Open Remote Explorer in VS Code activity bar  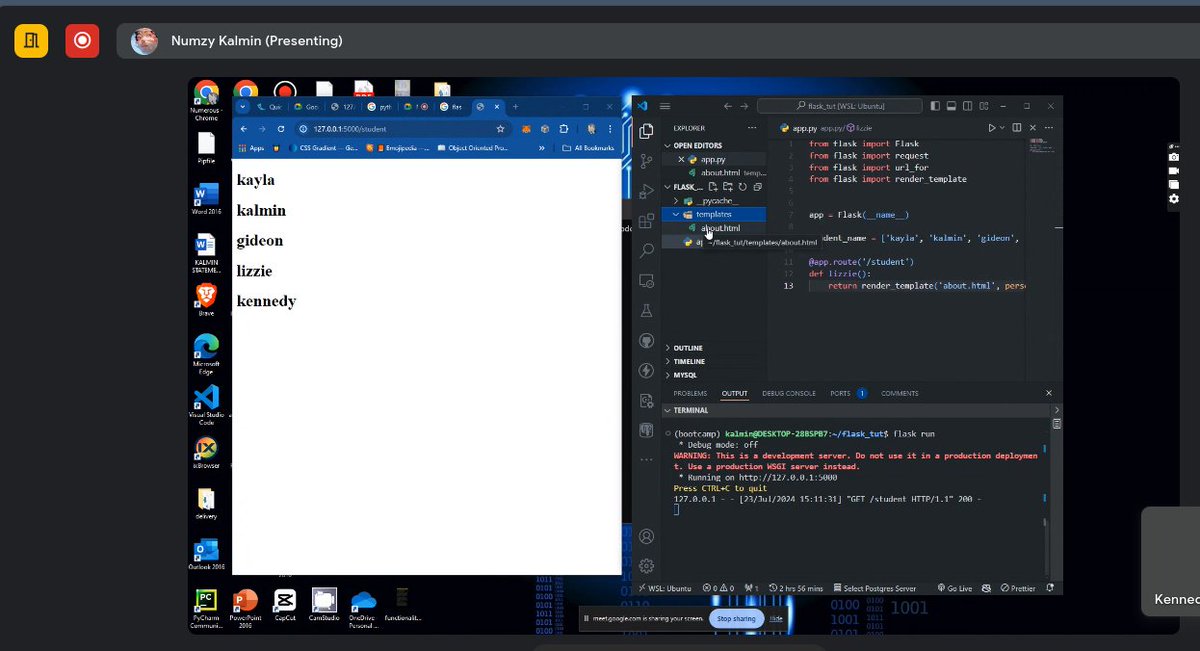coord(646,281)
